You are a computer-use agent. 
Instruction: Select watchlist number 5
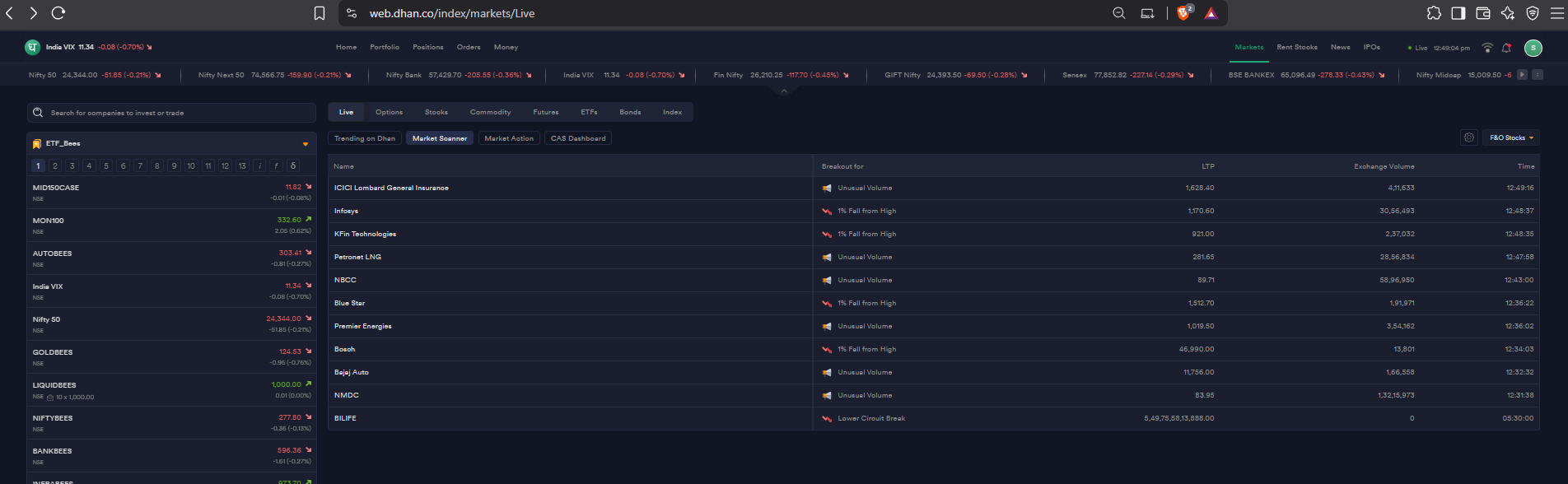tap(106, 165)
